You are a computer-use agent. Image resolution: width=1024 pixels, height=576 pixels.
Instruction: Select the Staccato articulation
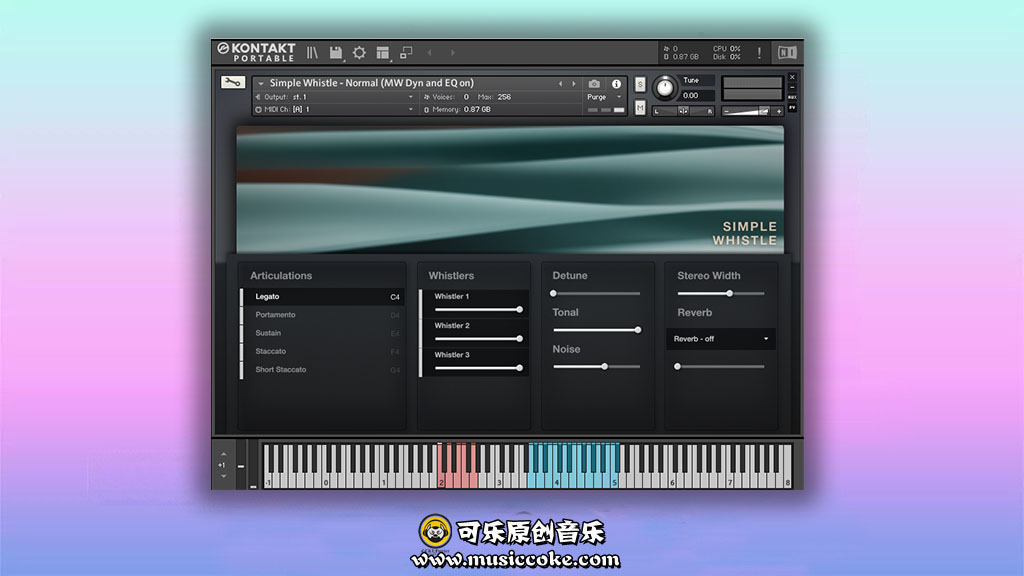(323, 351)
